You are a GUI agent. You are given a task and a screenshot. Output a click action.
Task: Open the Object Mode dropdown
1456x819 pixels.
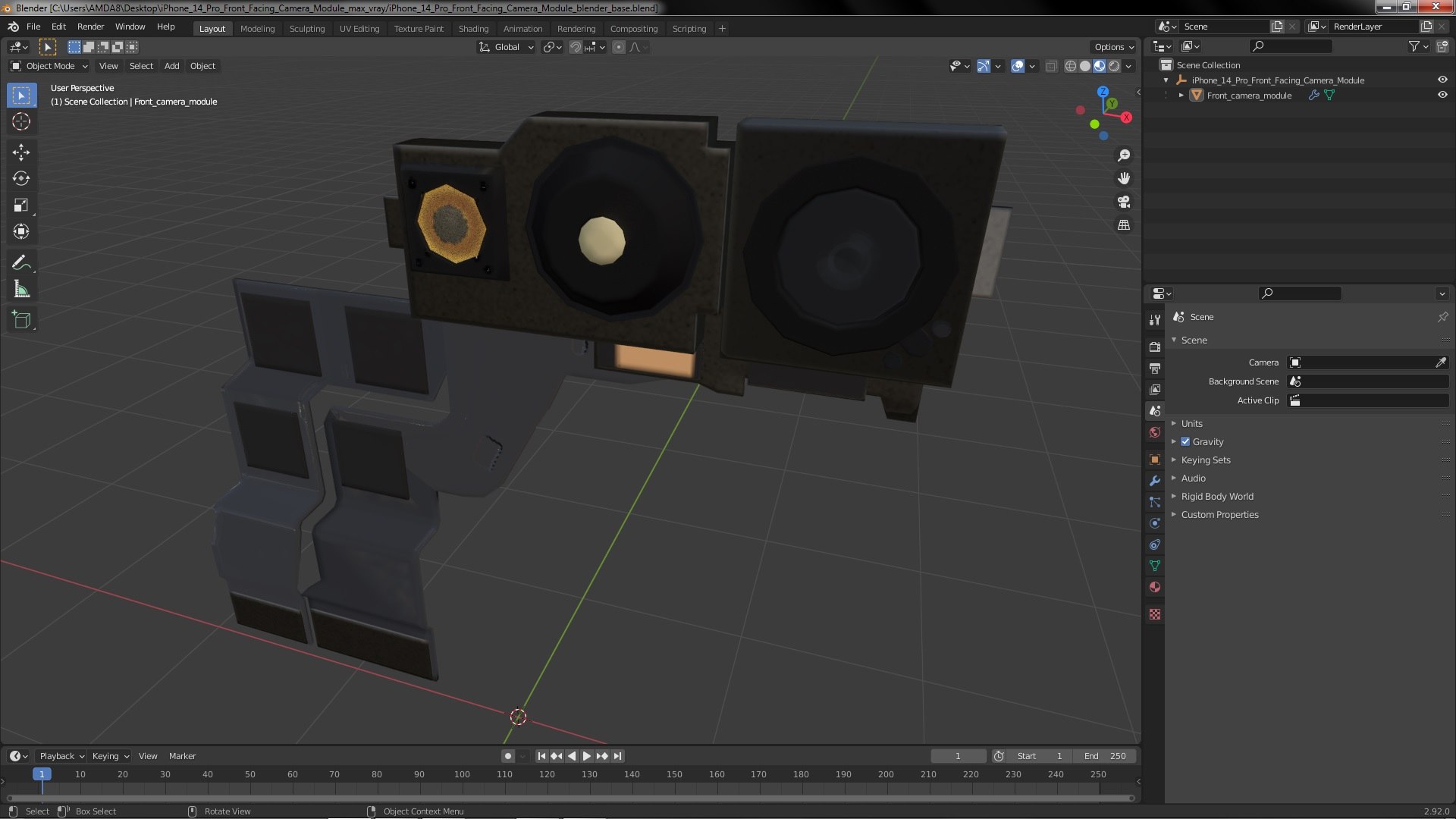pos(49,67)
